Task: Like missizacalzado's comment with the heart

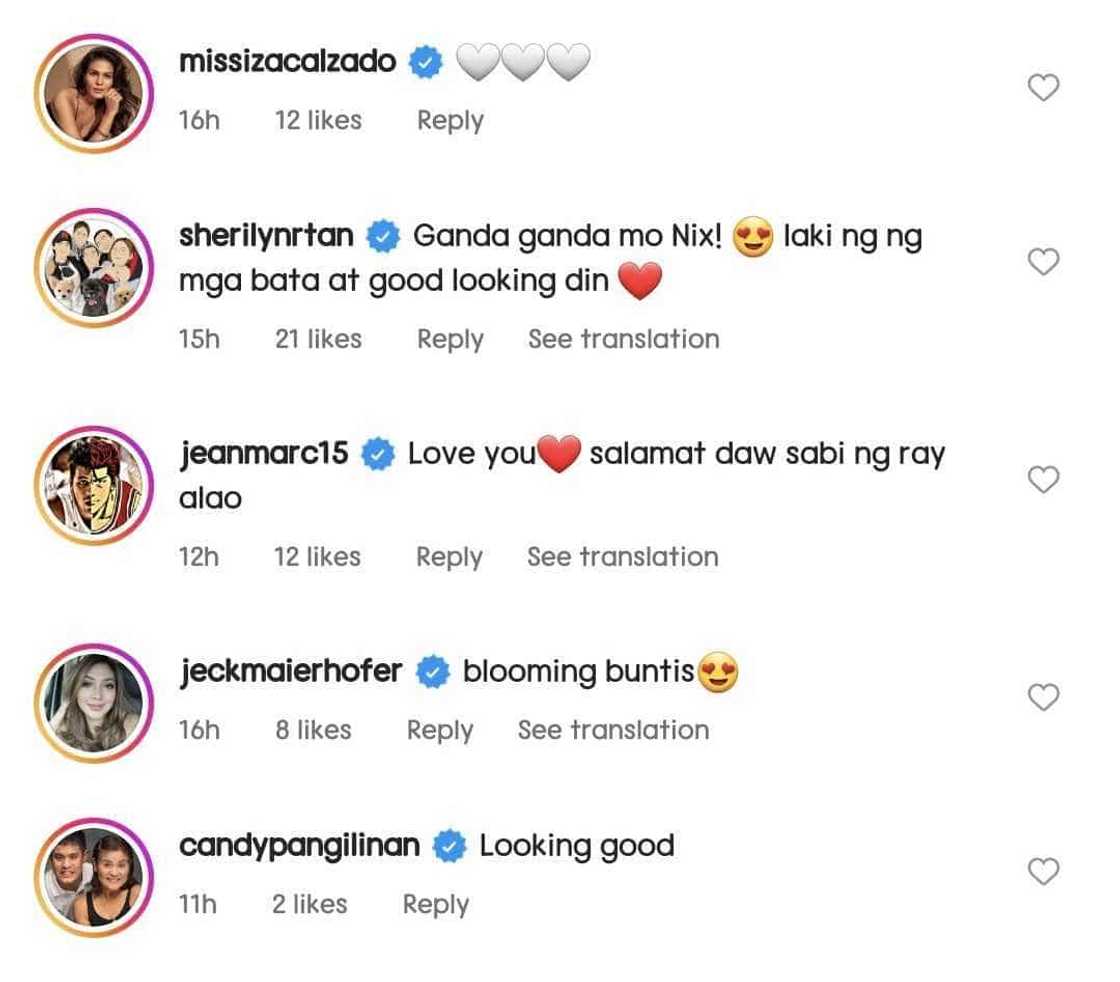Action: pyautogui.click(x=1043, y=89)
